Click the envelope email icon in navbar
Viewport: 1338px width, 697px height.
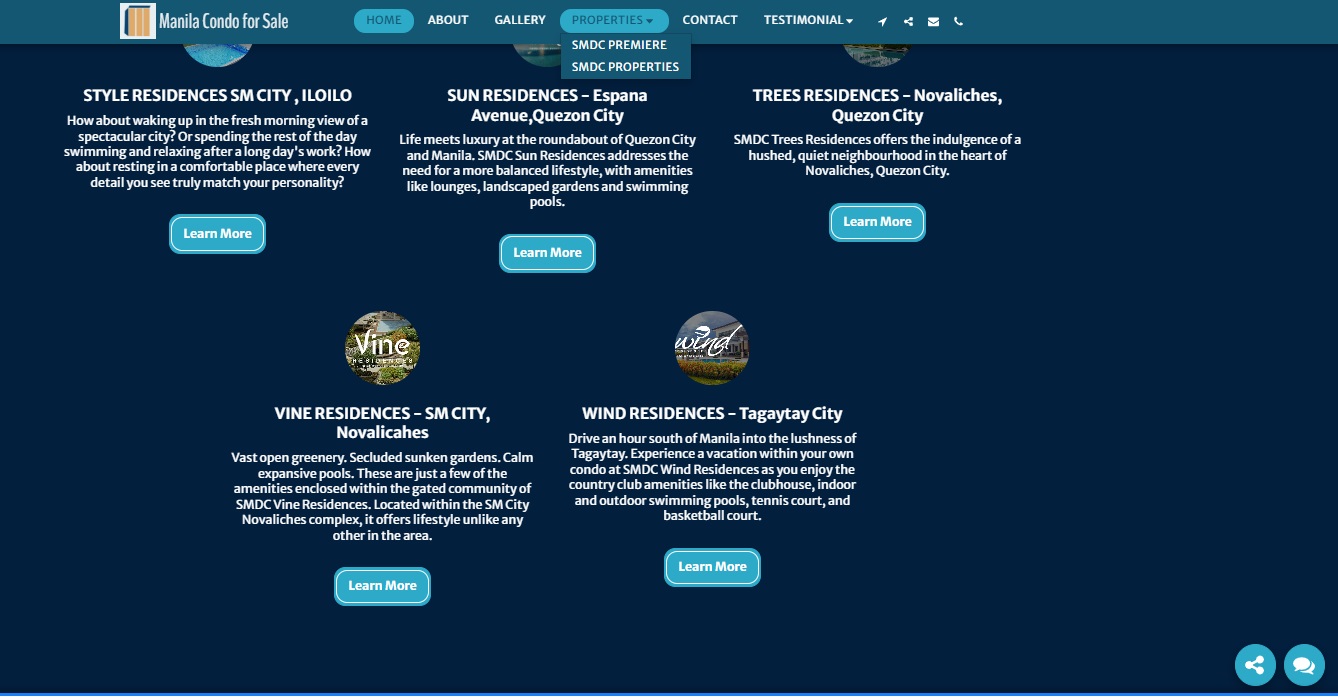coord(933,21)
